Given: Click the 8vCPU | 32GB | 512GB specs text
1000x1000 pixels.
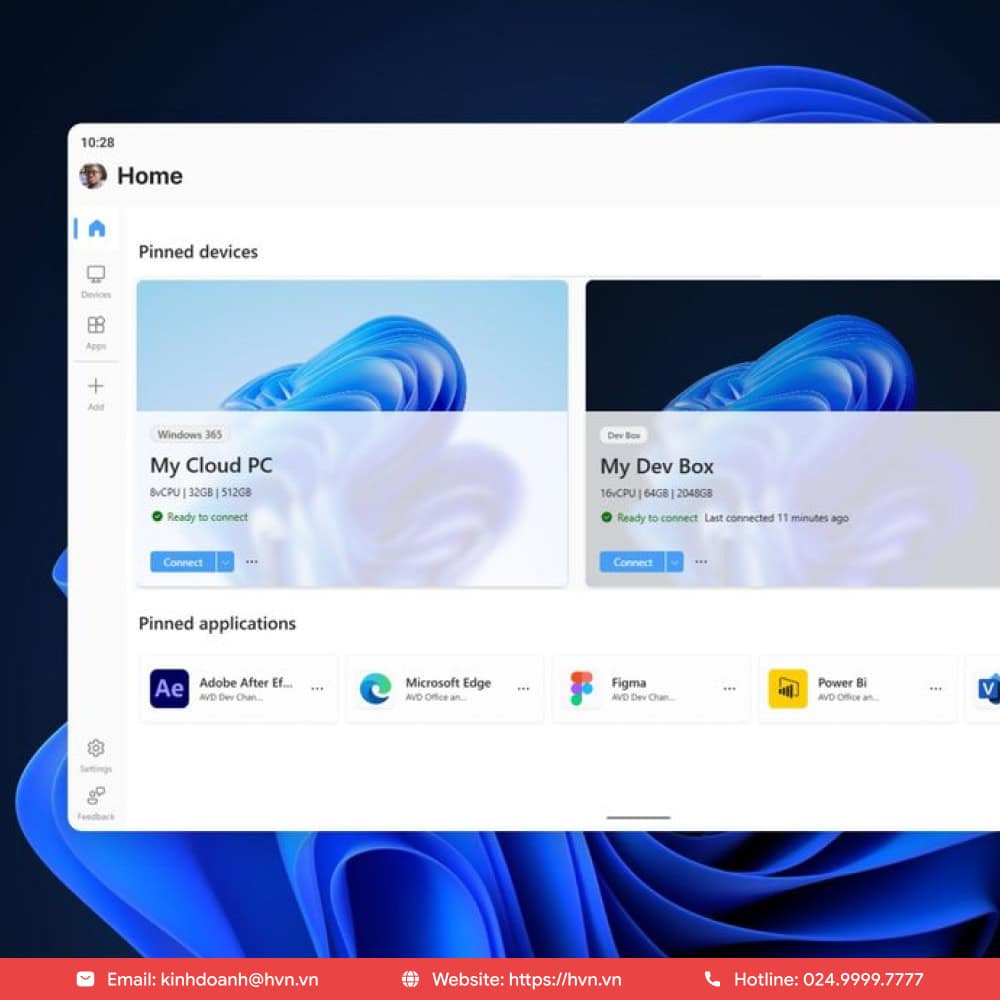Looking at the screenshot, I should (x=200, y=492).
